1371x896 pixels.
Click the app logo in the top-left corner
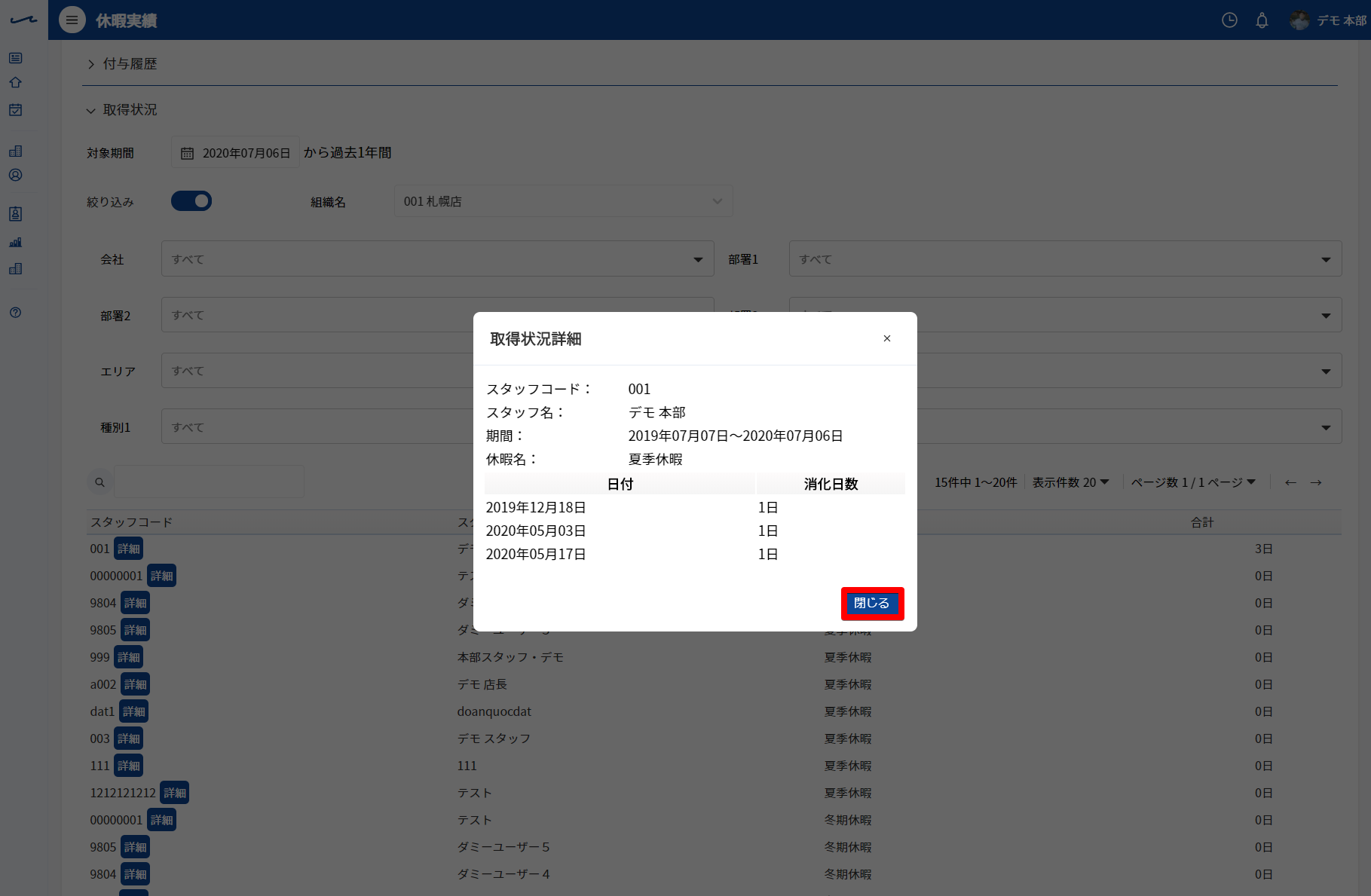click(x=23, y=20)
